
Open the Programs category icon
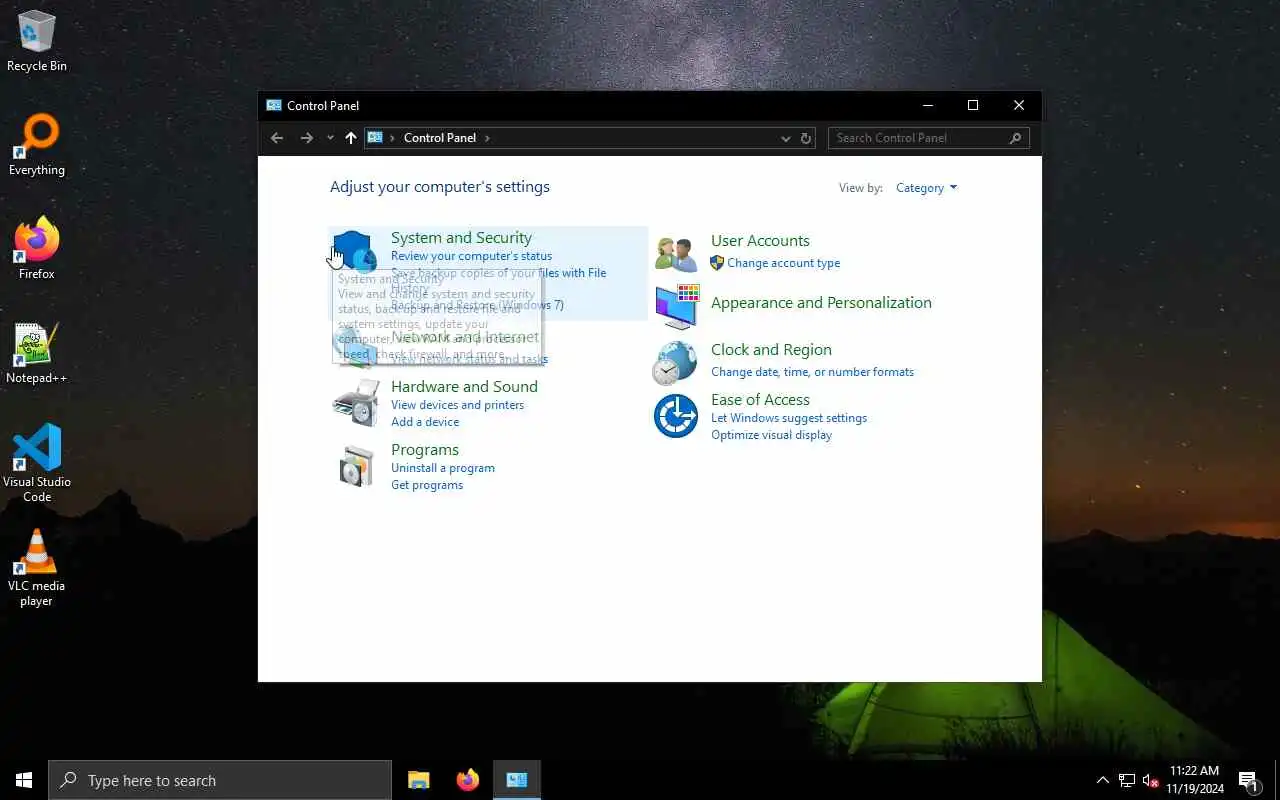point(355,466)
